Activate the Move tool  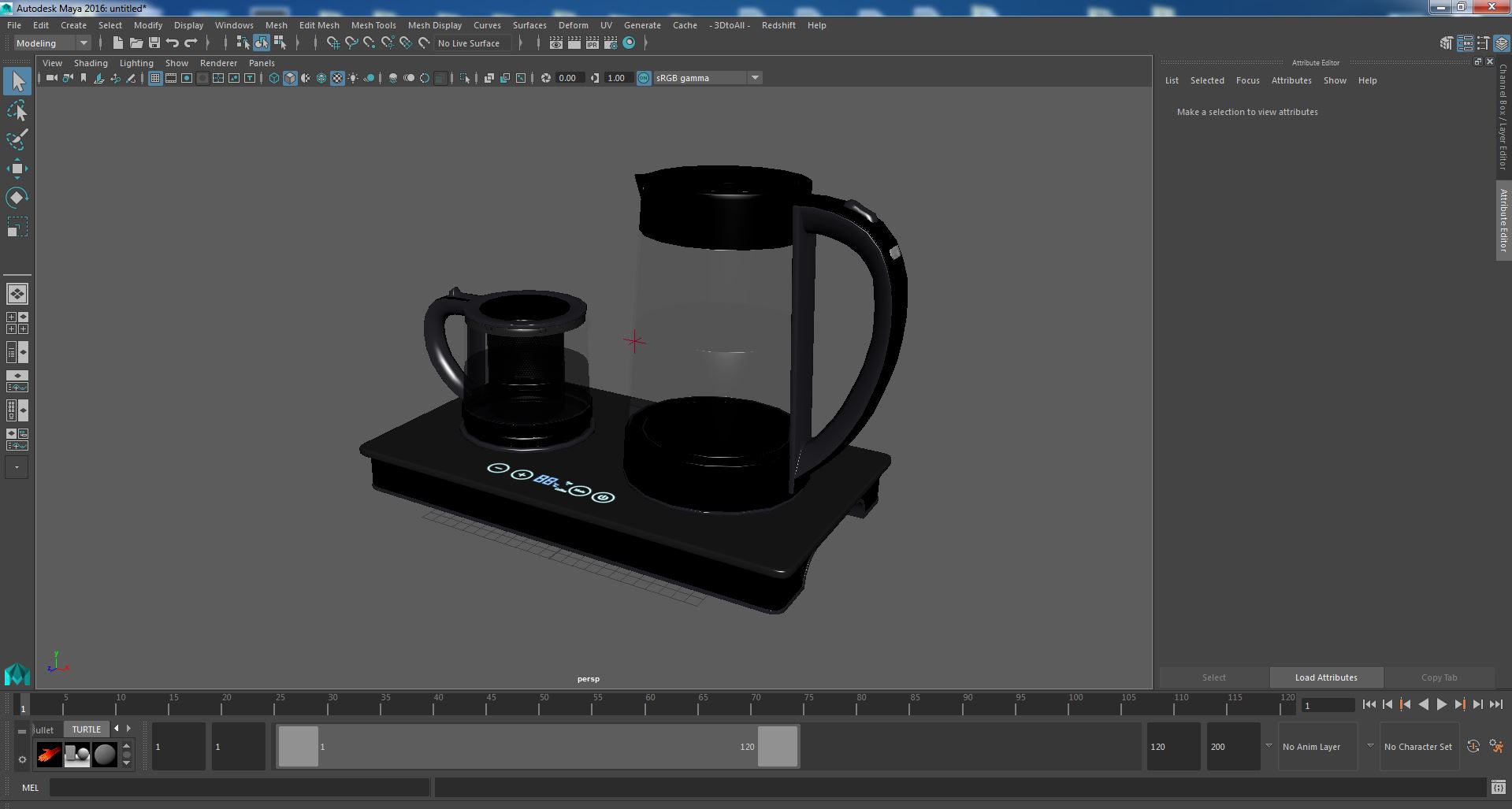pyautogui.click(x=17, y=169)
